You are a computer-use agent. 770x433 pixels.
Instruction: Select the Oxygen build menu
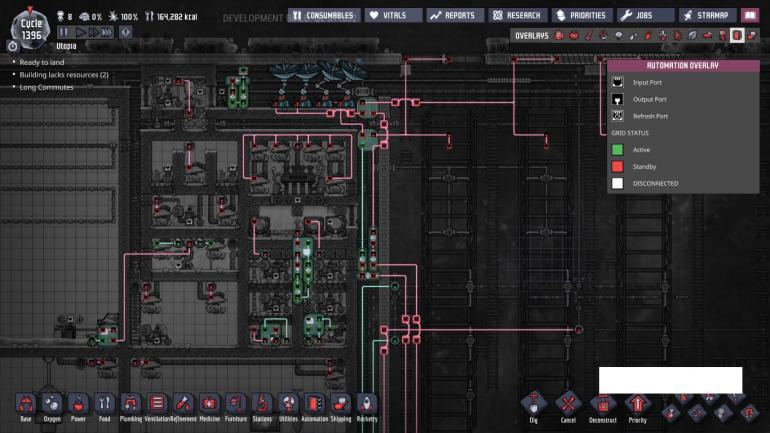click(52, 406)
